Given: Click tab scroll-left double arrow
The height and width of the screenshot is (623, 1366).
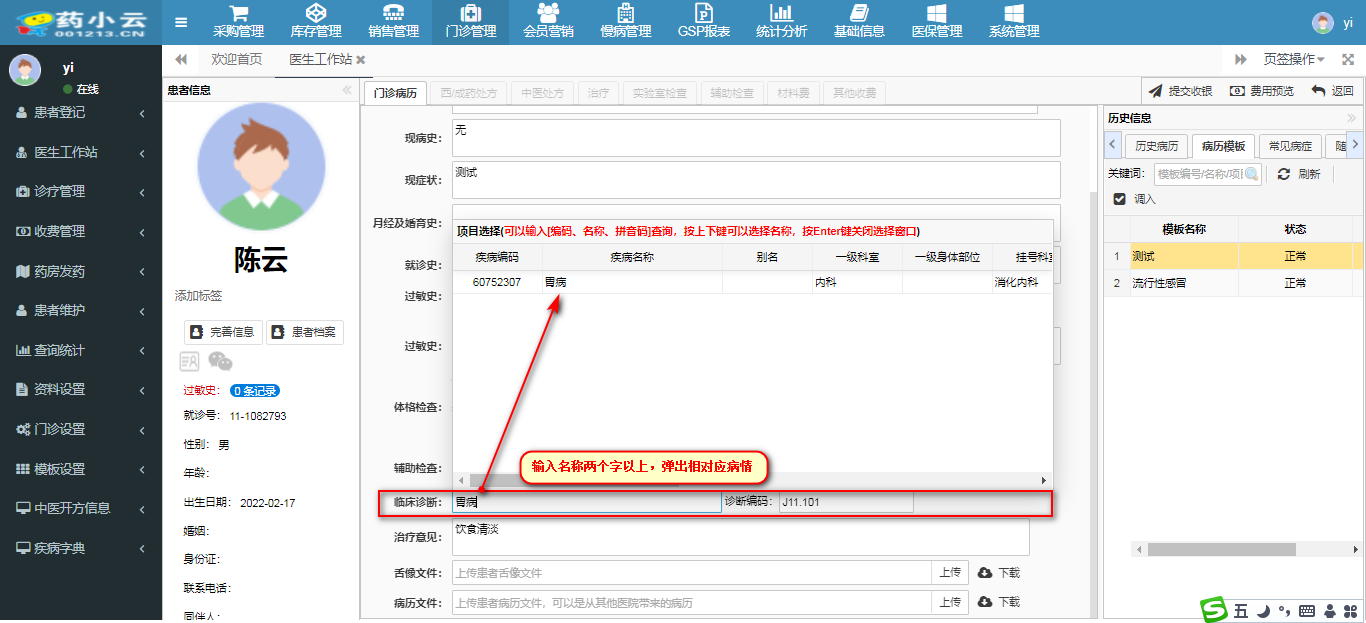Looking at the screenshot, I should 181,59.
